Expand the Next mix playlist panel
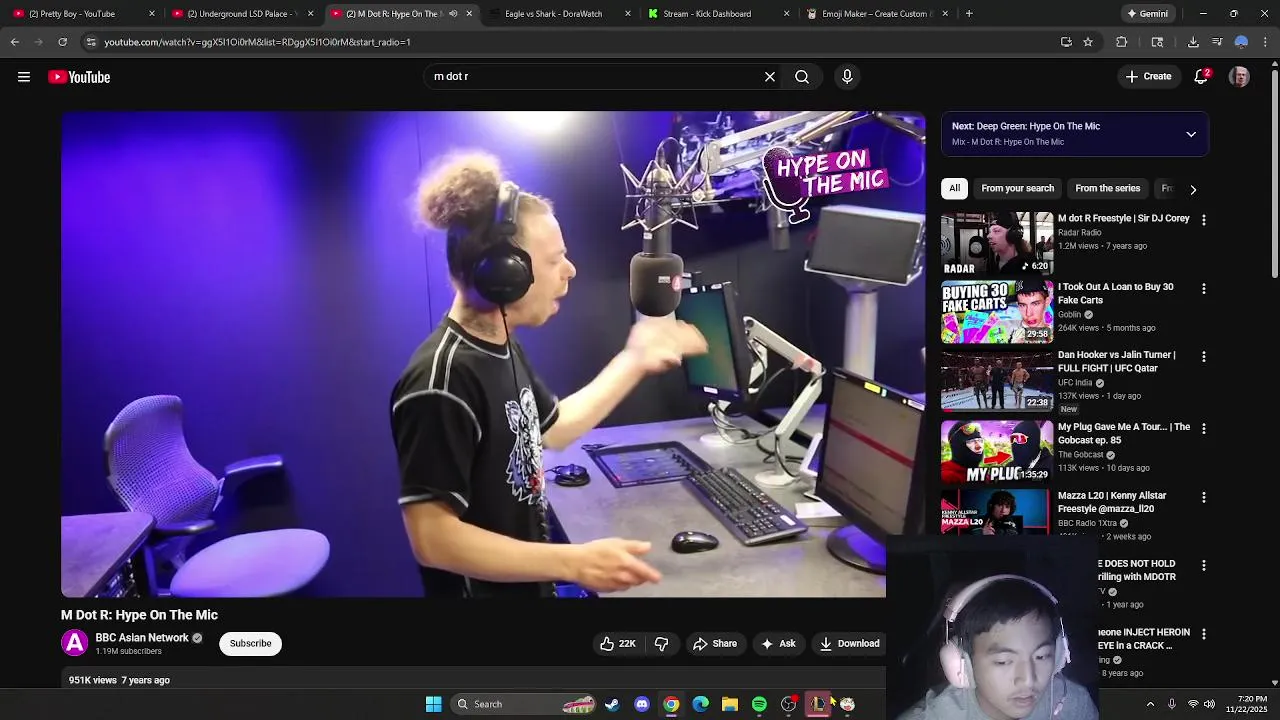The height and width of the screenshot is (720, 1280). pyautogui.click(x=1191, y=134)
